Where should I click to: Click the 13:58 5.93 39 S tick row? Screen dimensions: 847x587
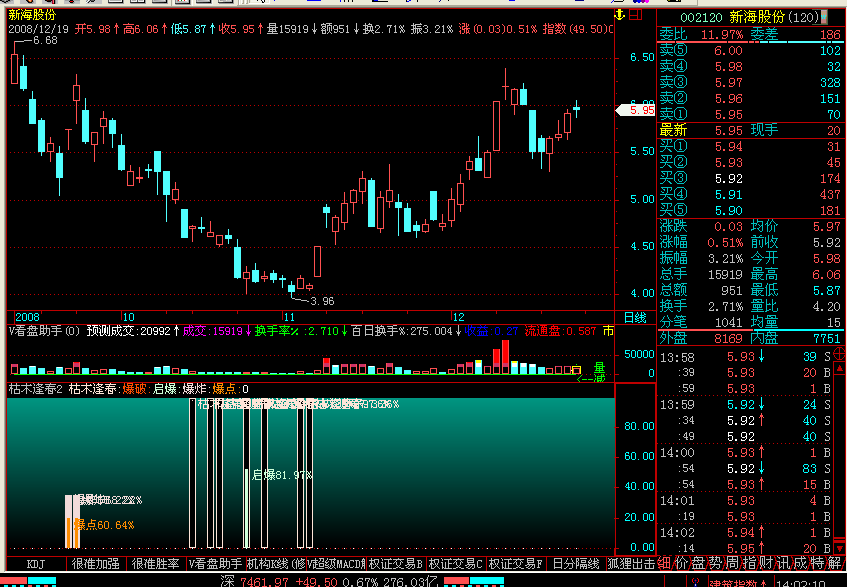click(x=745, y=356)
